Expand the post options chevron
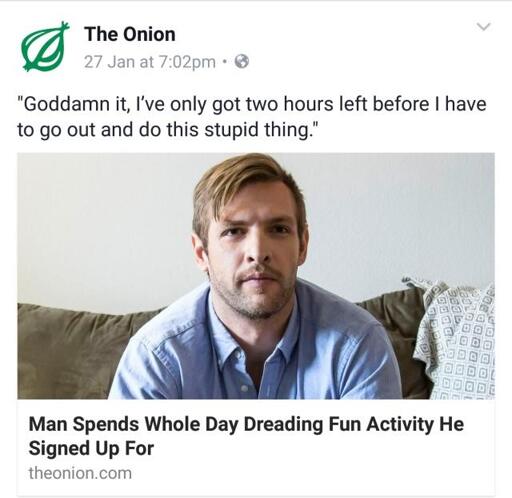This screenshot has height=498, width=512. point(484,27)
